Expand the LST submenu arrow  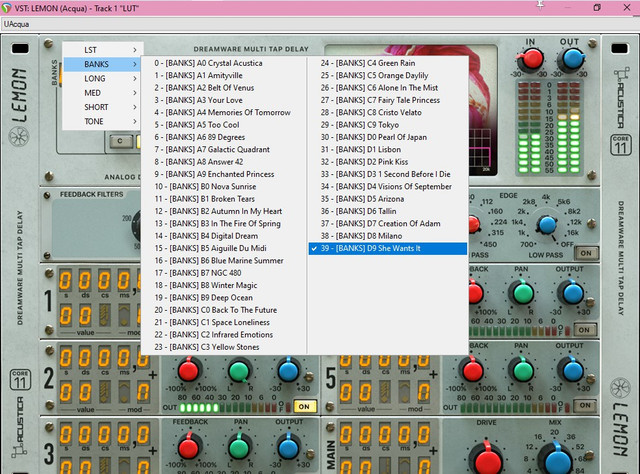pos(135,50)
